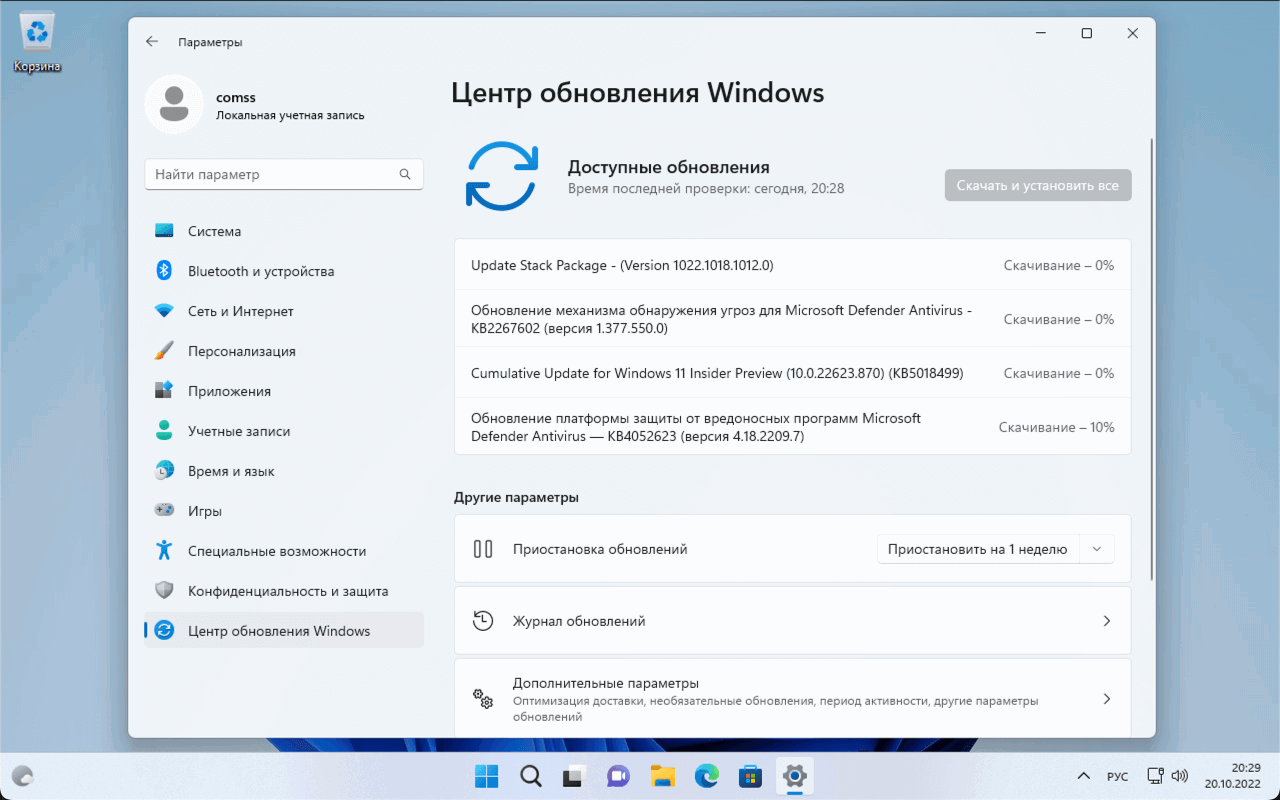The image size is (1280, 800).
Task: Click the Другие параметры heading
Action: click(x=516, y=497)
